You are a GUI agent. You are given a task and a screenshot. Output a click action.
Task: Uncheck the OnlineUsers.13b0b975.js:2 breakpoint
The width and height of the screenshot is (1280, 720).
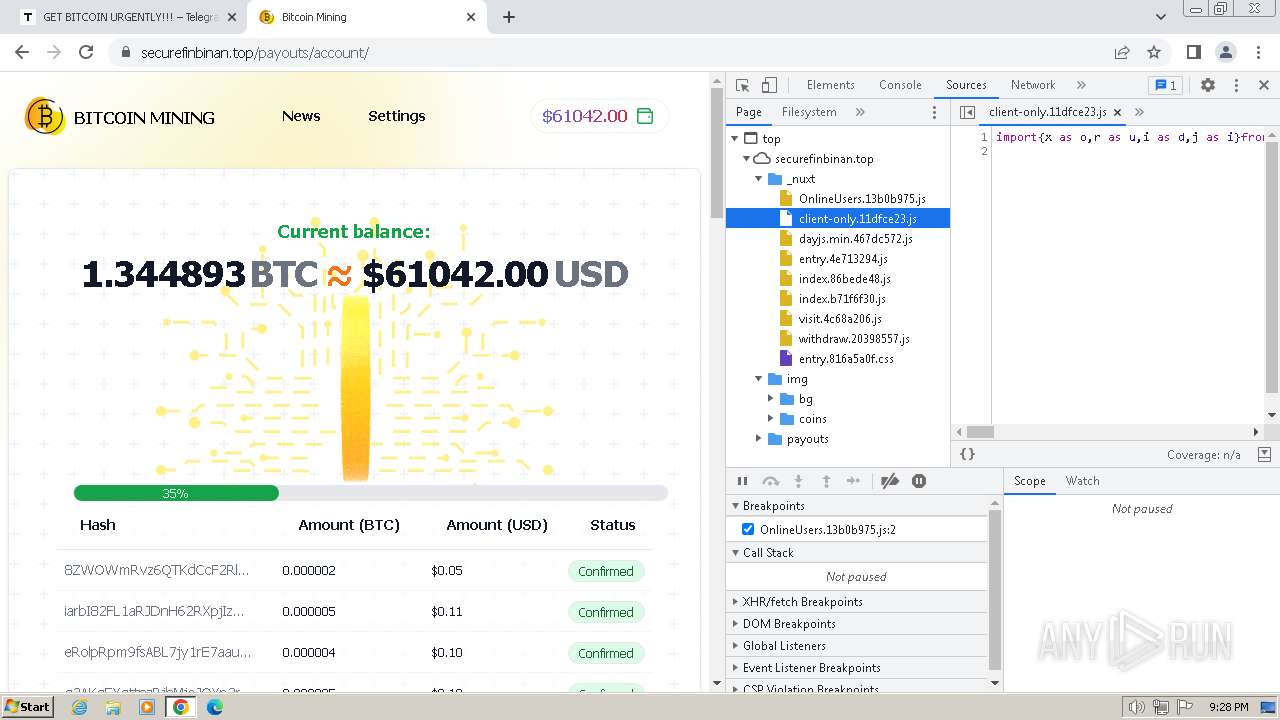(748, 529)
